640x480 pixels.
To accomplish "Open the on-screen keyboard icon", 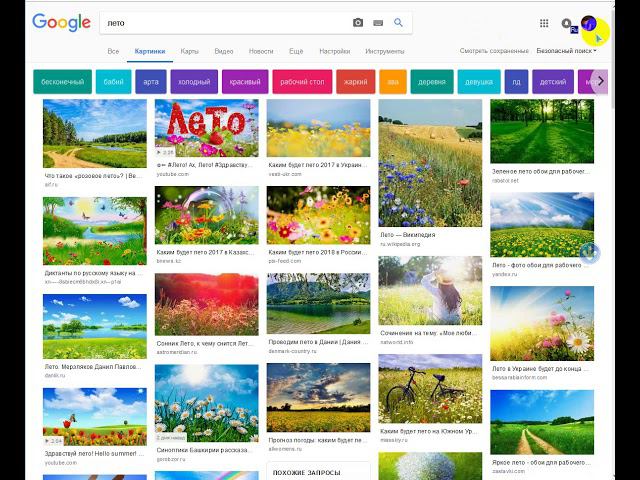I will (378, 23).
